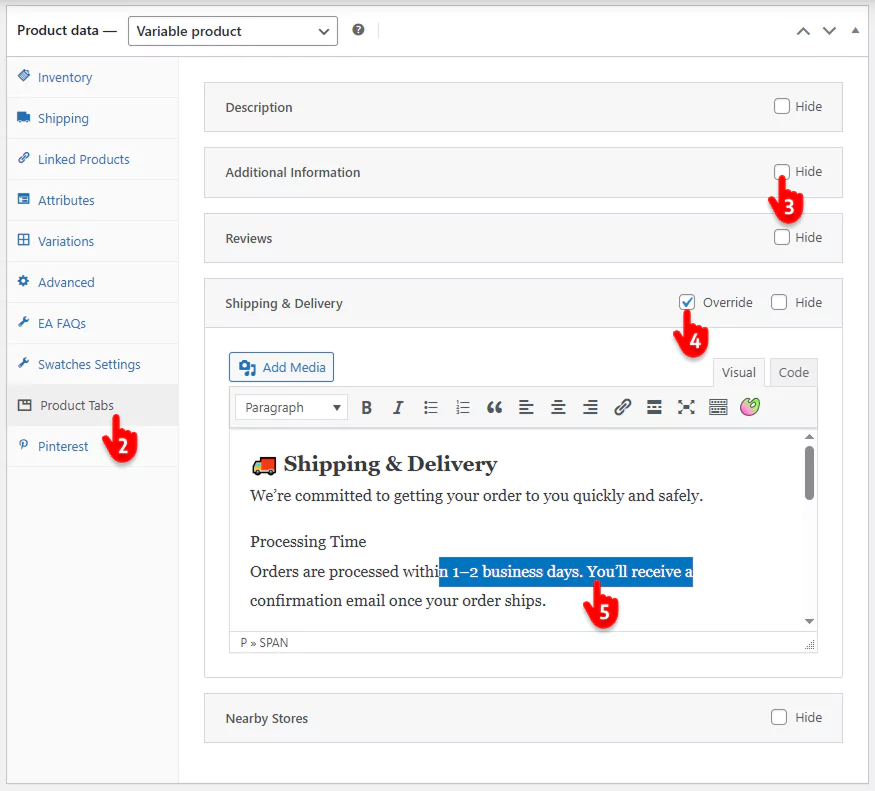Collapse the Product data panel triangle
875x791 pixels.
(855, 31)
